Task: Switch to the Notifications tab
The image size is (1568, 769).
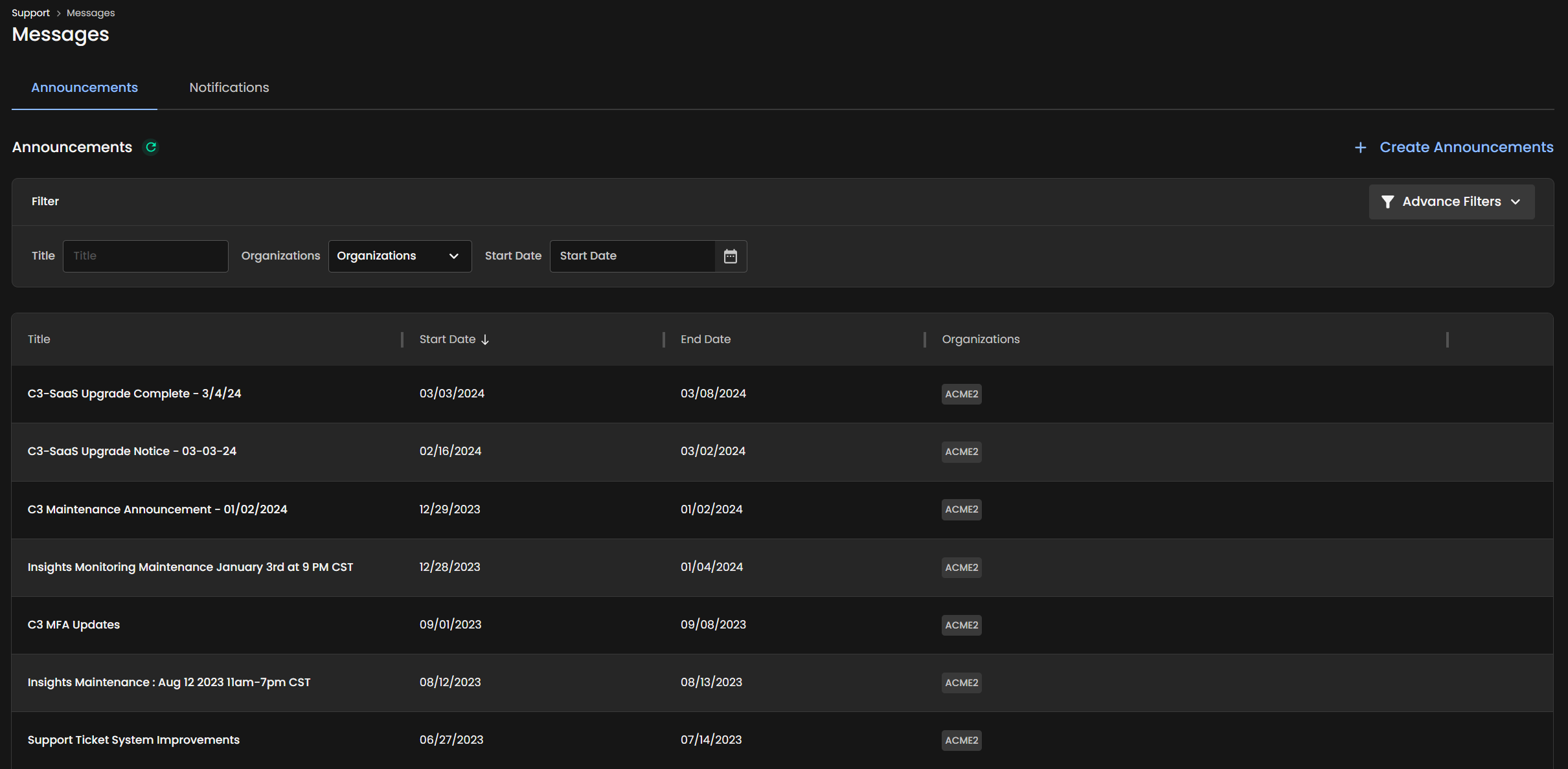Action: (229, 87)
